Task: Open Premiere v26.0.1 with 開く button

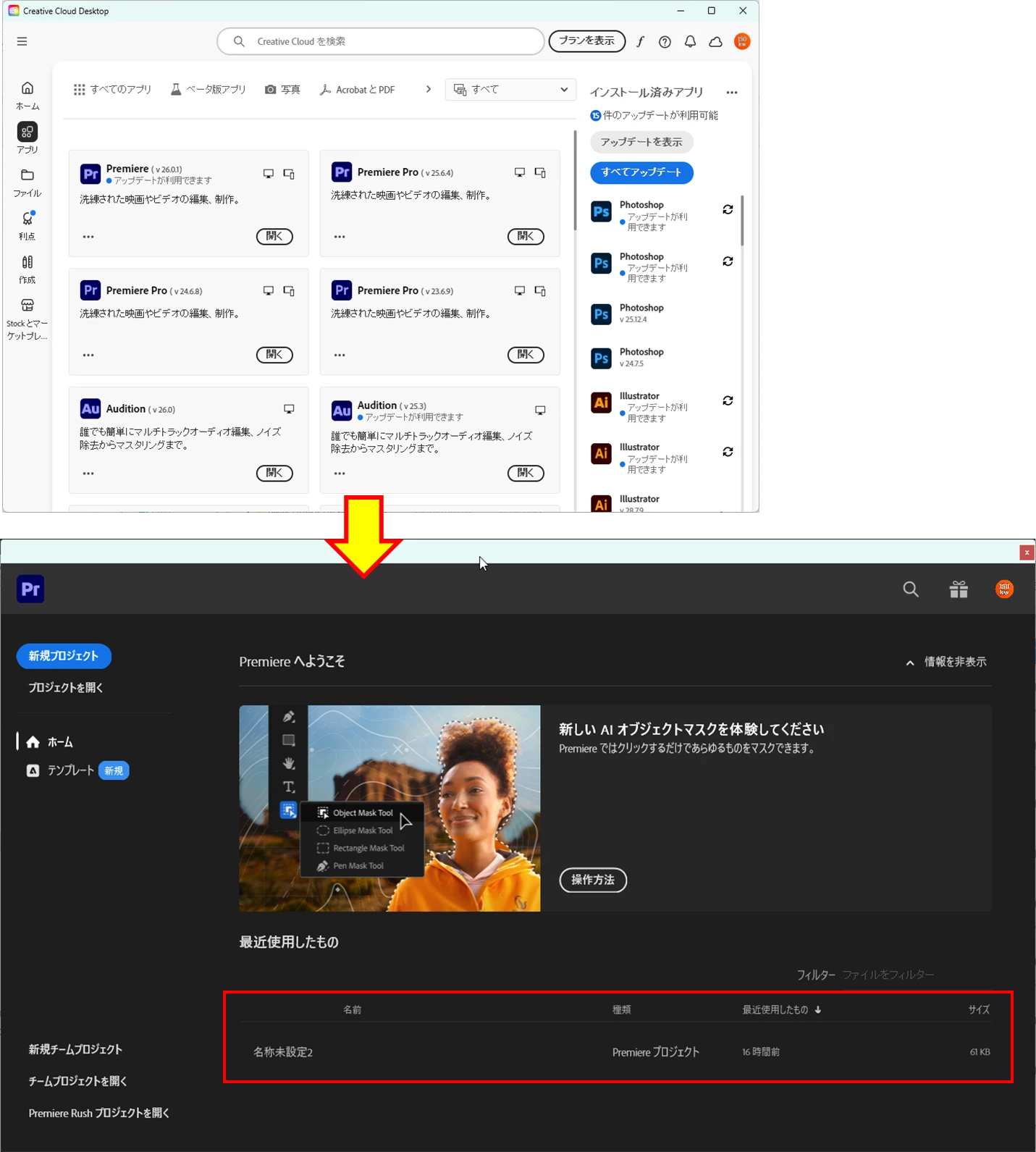Action: pyautogui.click(x=274, y=236)
